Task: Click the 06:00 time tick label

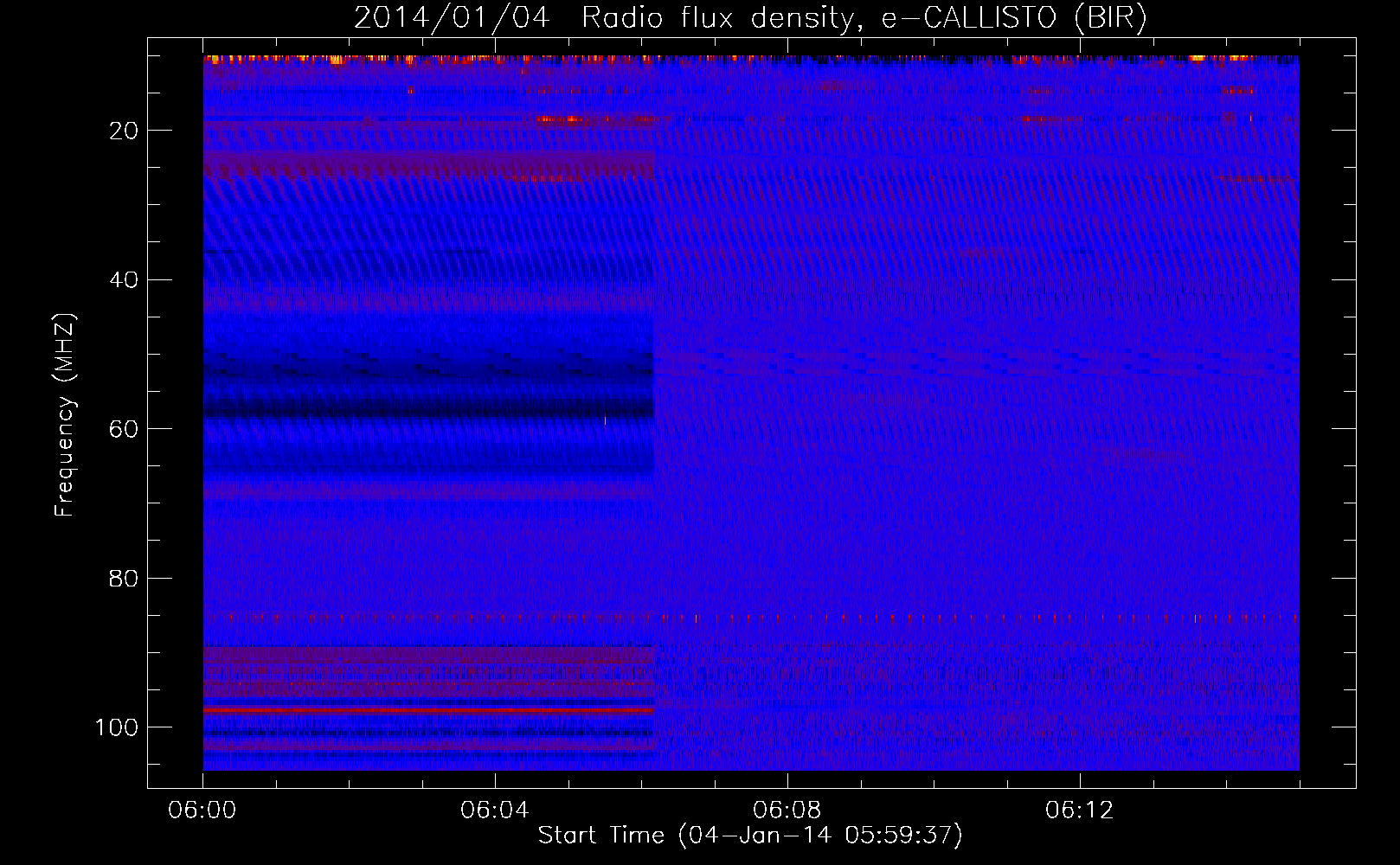Action: pos(202,811)
